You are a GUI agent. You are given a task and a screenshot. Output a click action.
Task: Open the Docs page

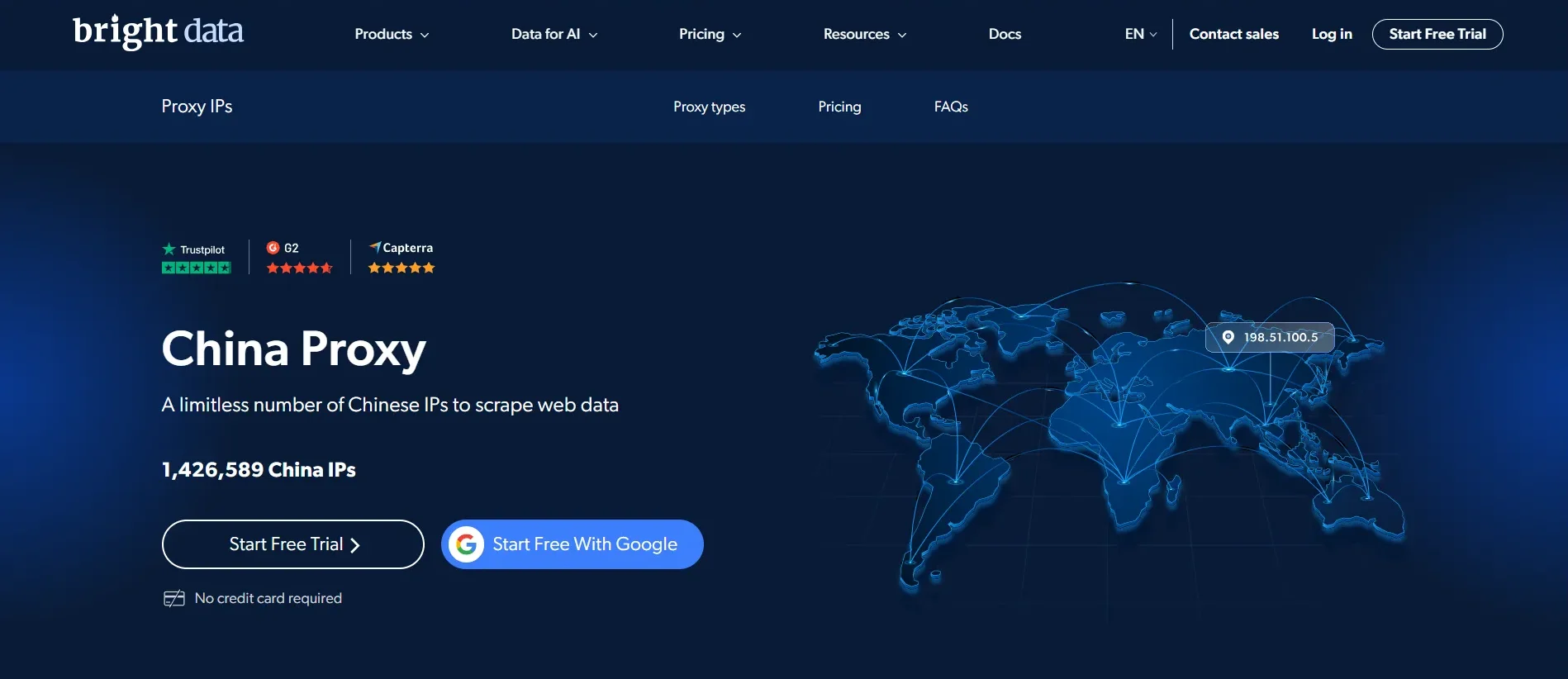point(1005,34)
